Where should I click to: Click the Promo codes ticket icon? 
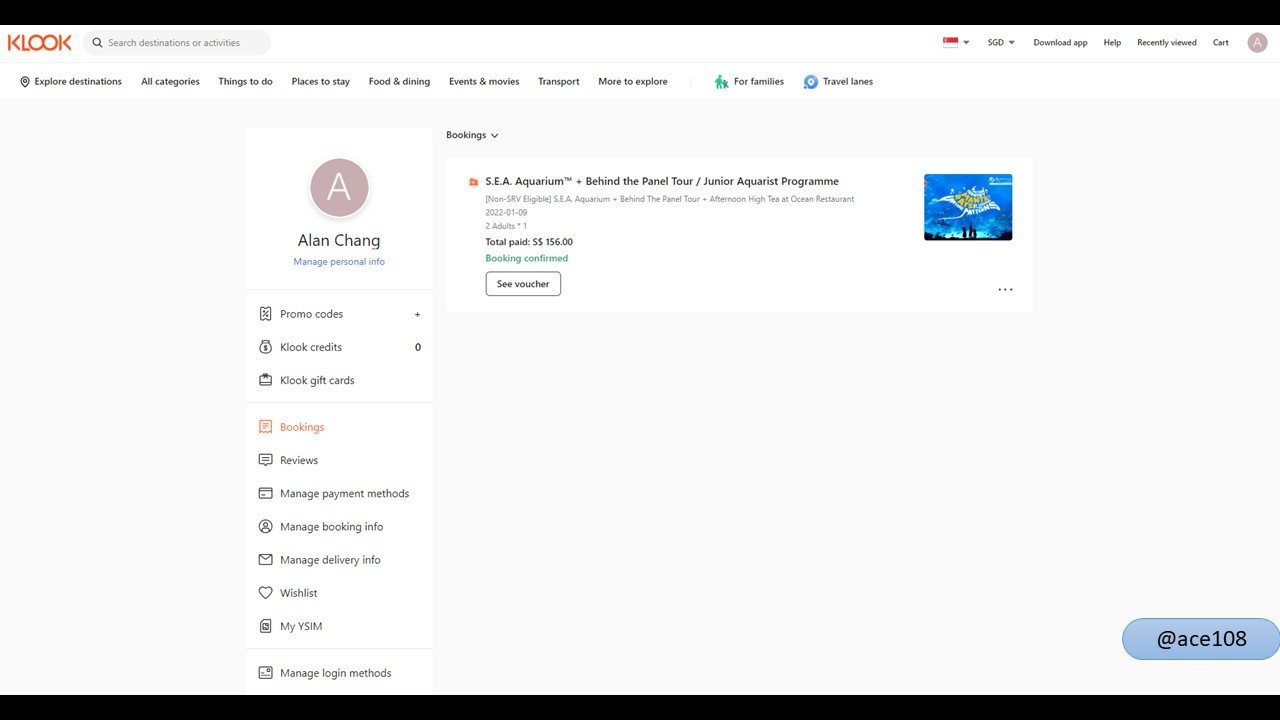click(265, 314)
